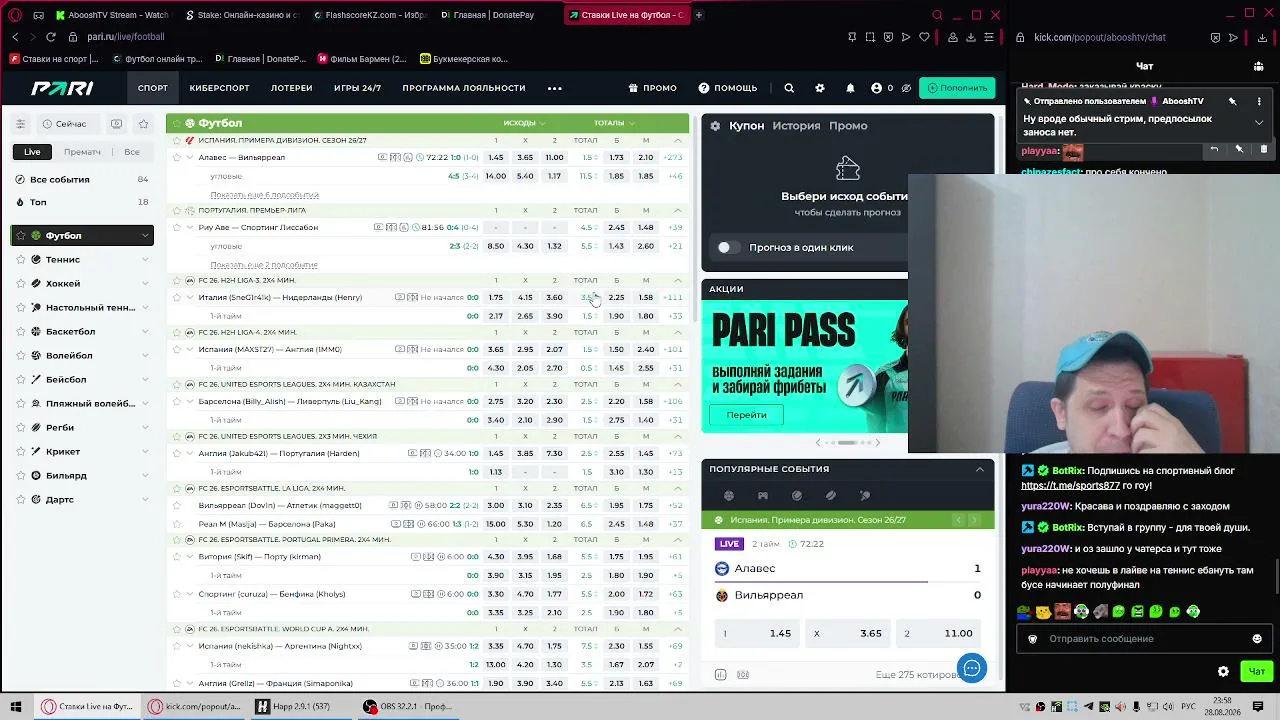
Task: Click the PARI logo
Action: pyautogui.click(x=62, y=88)
